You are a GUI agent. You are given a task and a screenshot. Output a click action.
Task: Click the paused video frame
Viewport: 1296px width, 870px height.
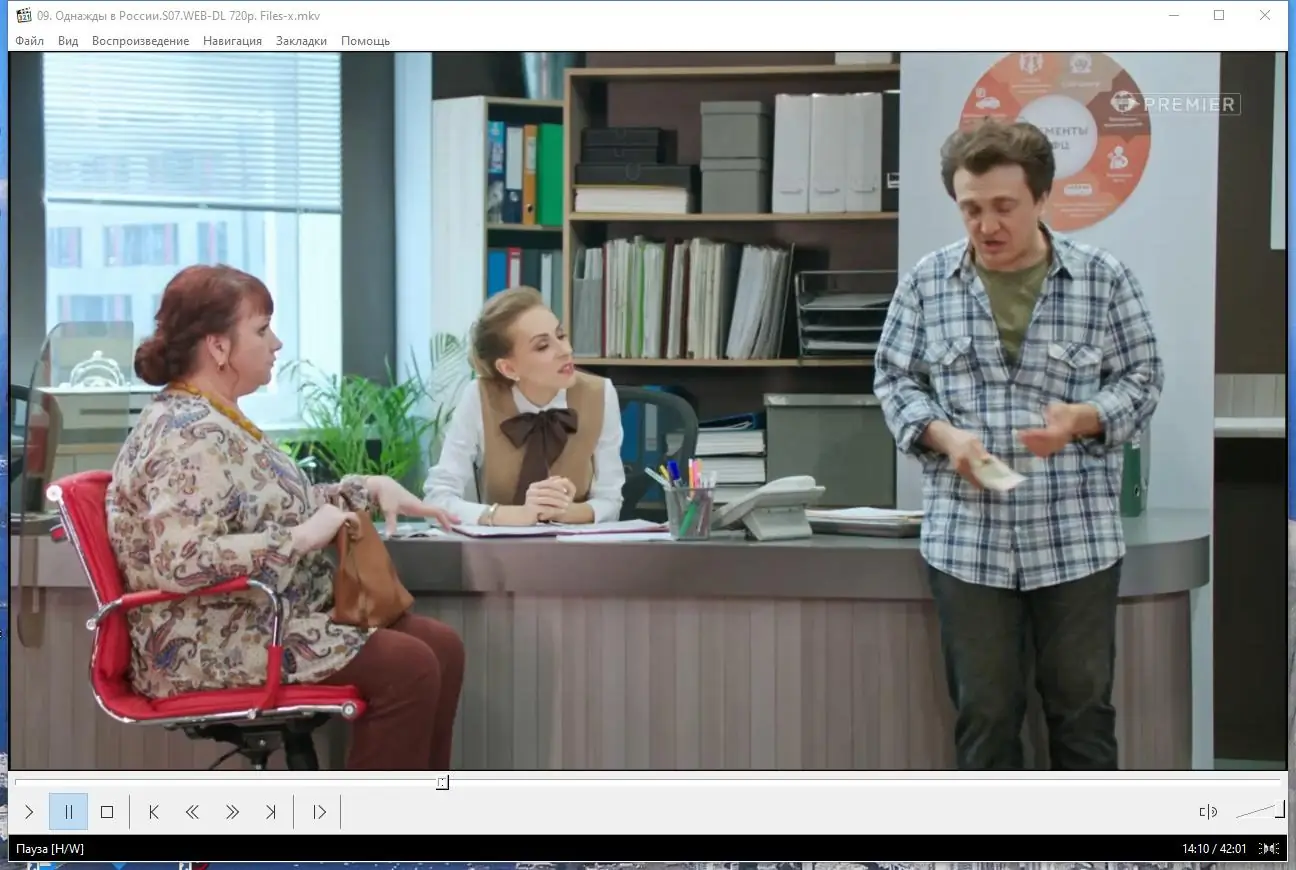tap(648, 411)
